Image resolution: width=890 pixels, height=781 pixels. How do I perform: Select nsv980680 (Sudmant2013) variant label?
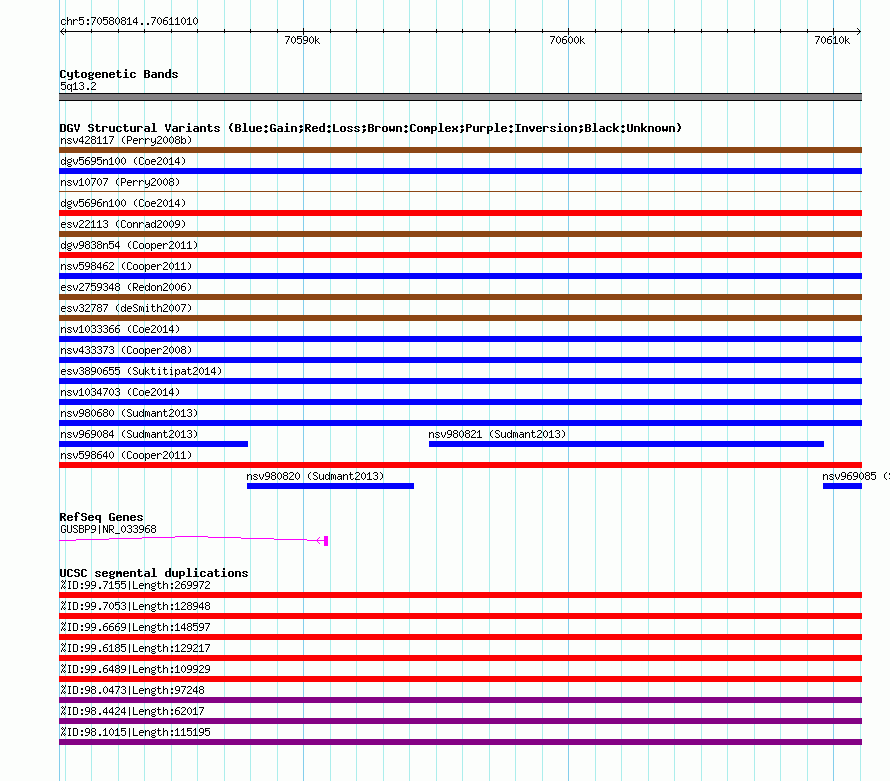129,413
